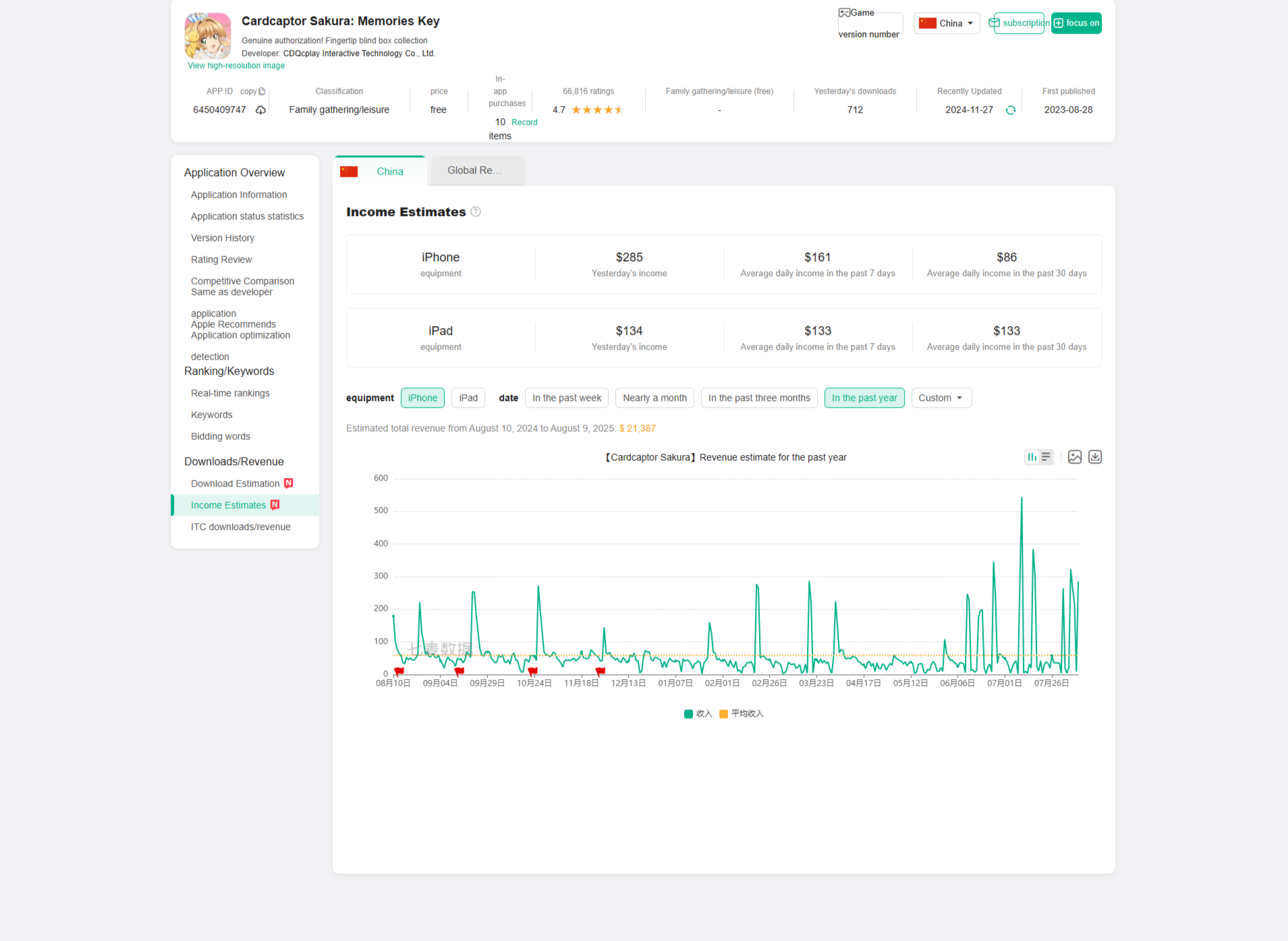Click the Record link for in-app purchases
Image resolution: width=1288 pixels, height=941 pixels.
(524, 122)
